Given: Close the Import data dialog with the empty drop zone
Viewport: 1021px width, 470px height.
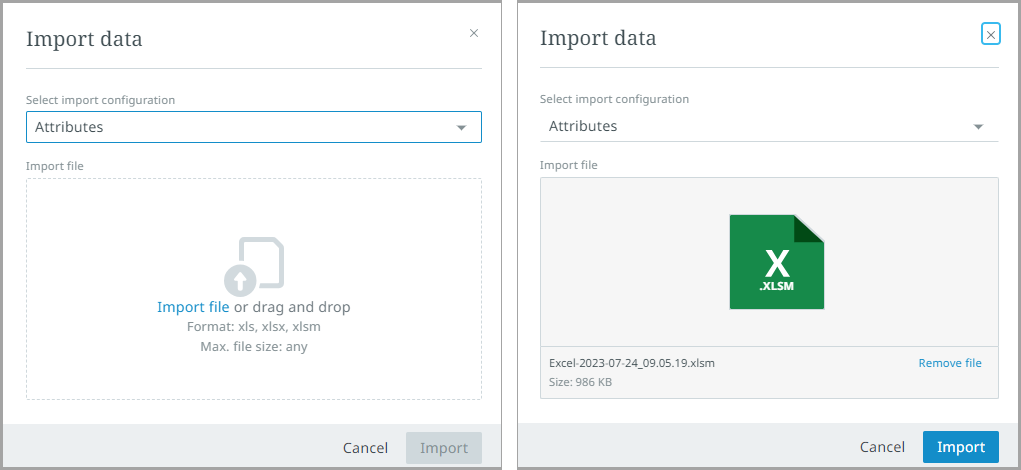Looking at the screenshot, I should [x=474, y=33].
